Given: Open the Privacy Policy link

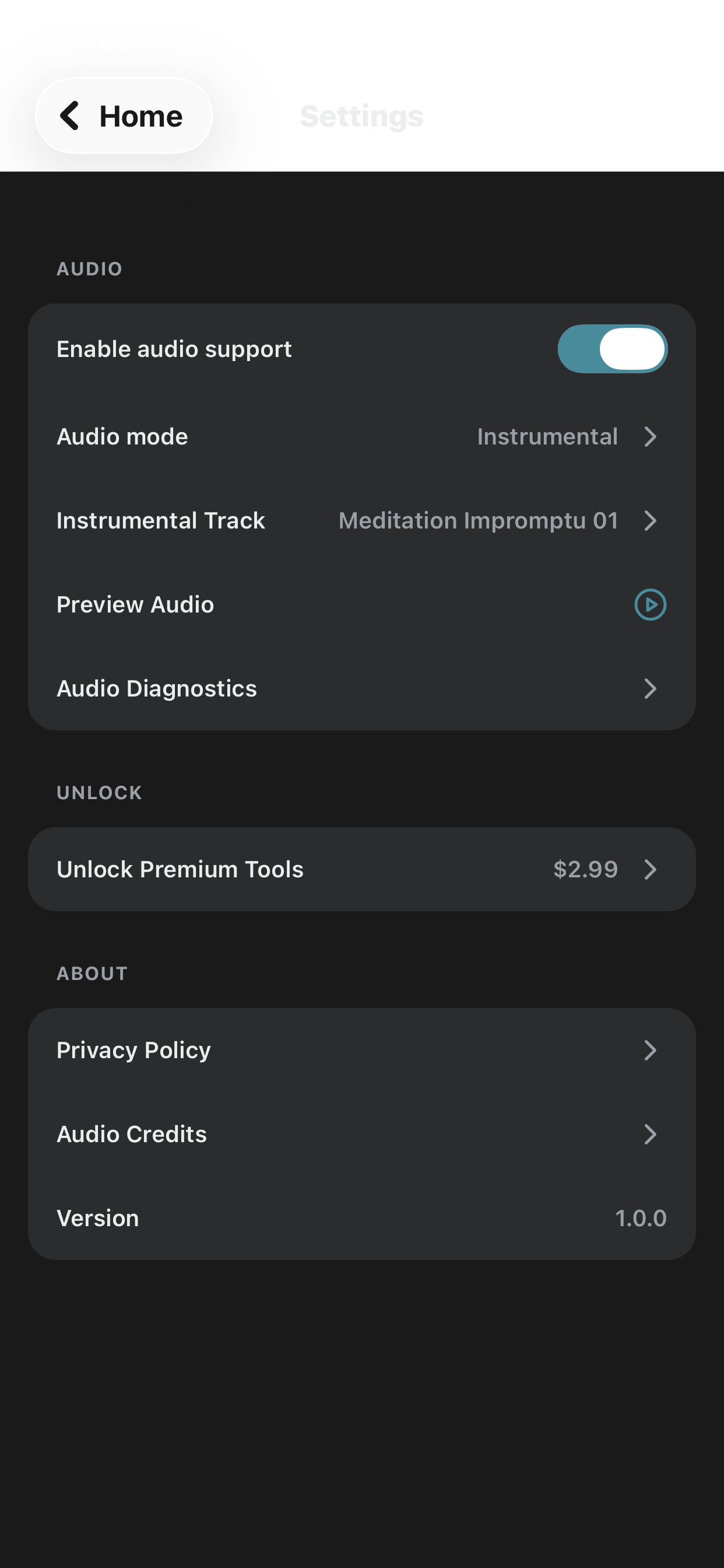Looking at the screenshot, I should click(x=362, y=1050).
